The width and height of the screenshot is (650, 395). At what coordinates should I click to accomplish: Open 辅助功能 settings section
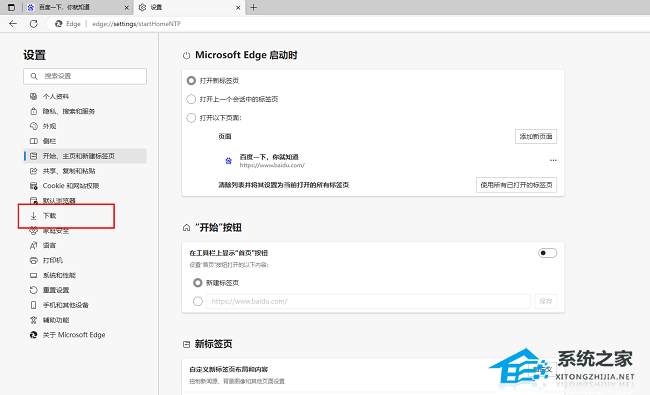pyautogui.click(x=85, y=320)
